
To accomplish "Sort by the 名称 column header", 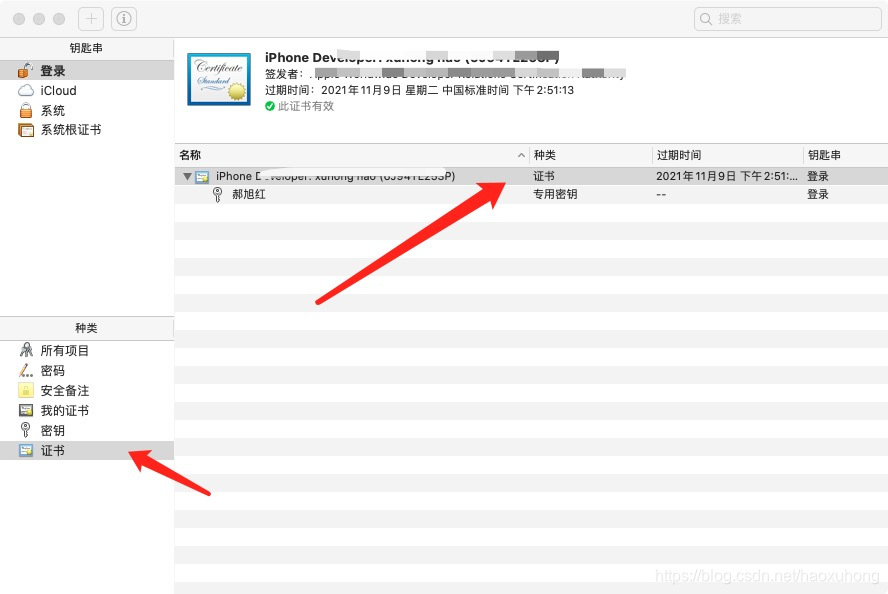I will point(352,155).
